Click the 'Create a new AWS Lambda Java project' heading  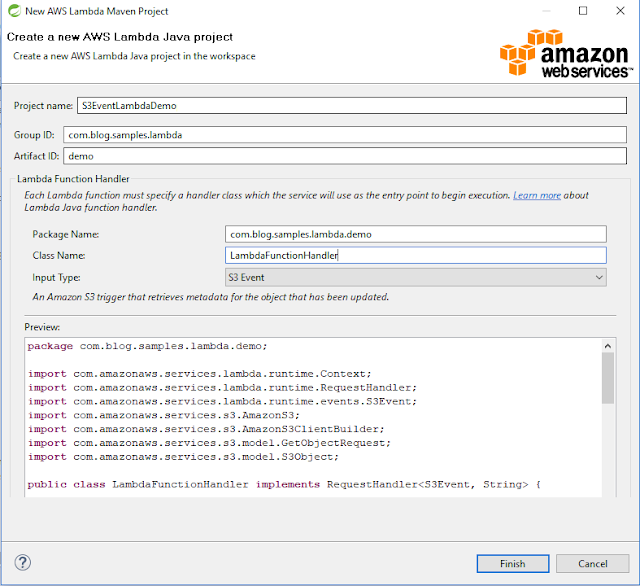click(120, 37)
